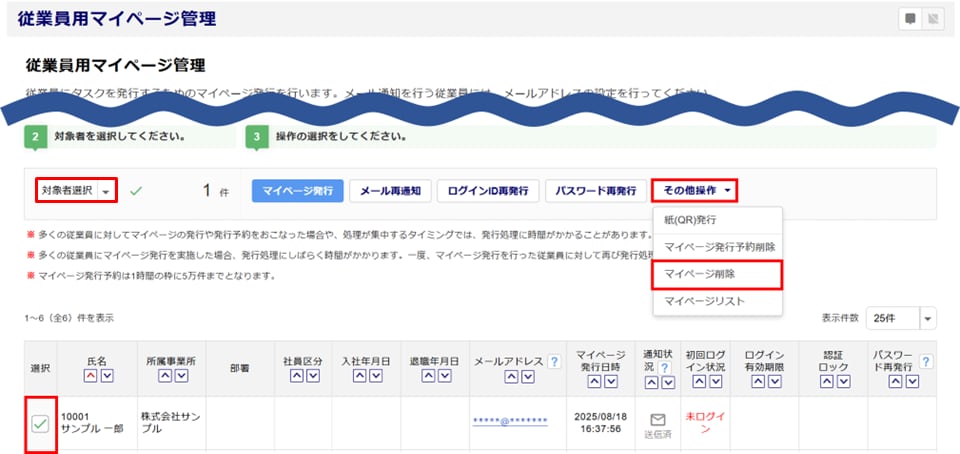This screenshot has height=454, width=960.
Task: Select マイページ削除 from the menu
Action: 716,273
